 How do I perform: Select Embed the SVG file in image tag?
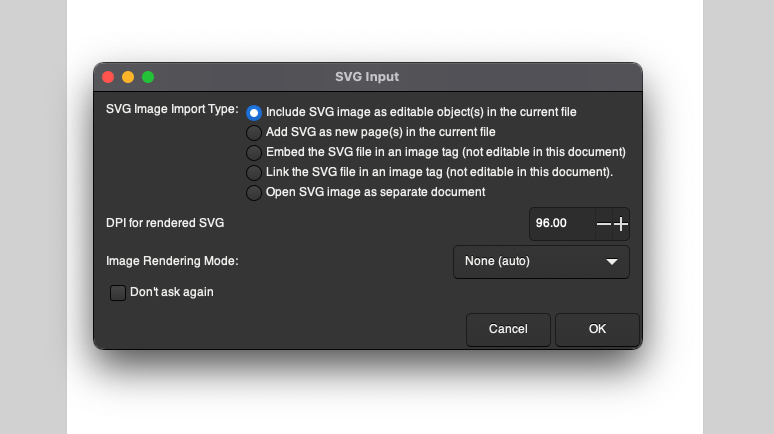254,153
